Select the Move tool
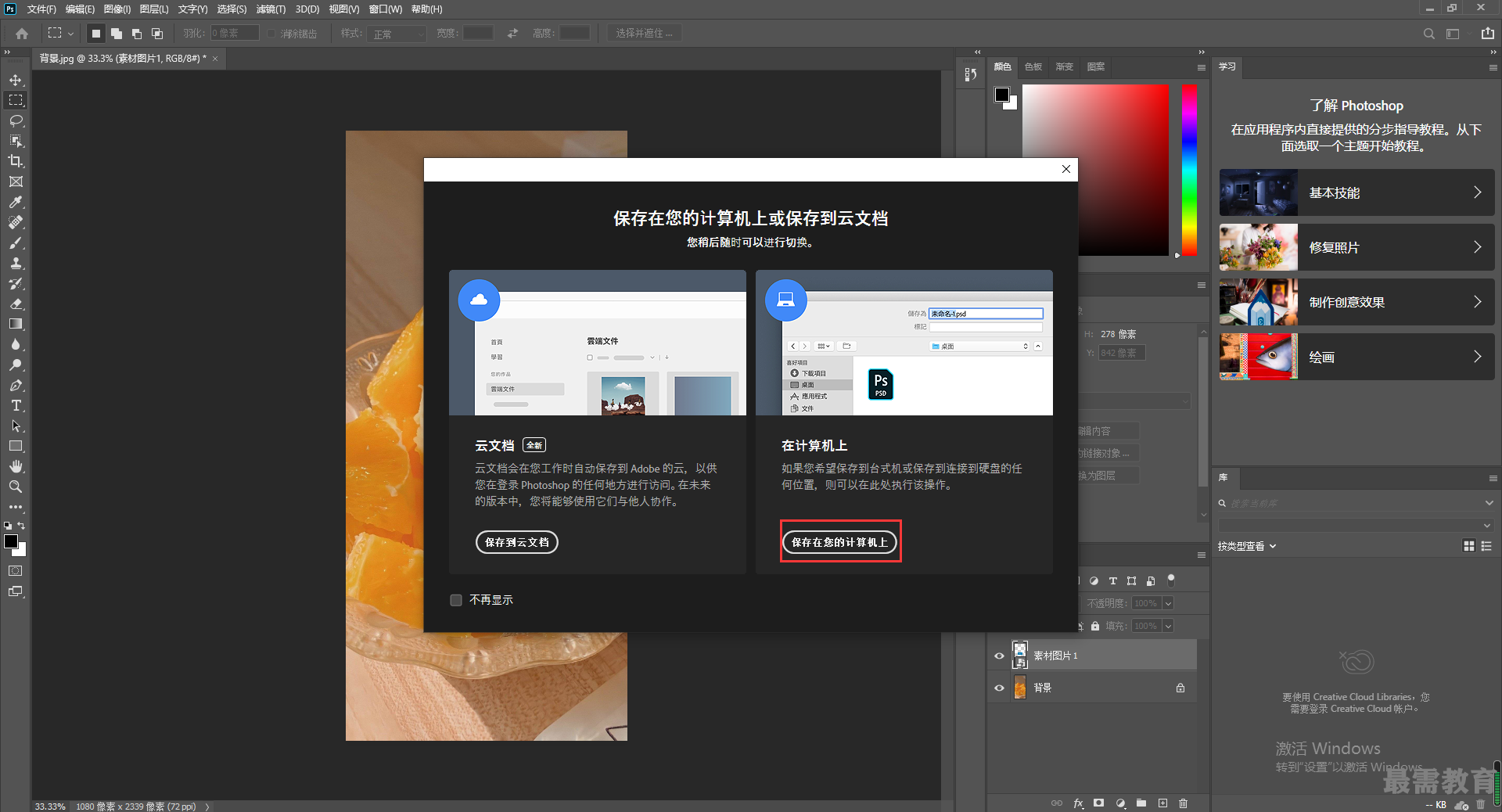This screenshot has width=1502, height=812. click(x=16, y=80)
